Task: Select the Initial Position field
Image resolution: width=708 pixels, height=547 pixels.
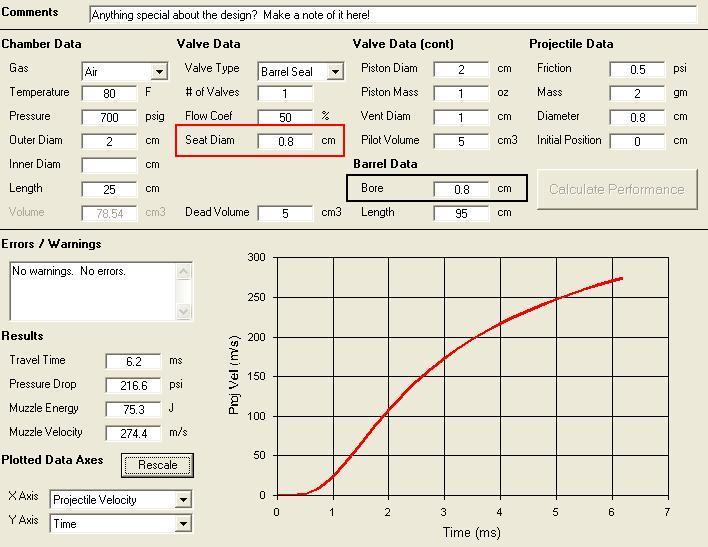Action: 637,141
